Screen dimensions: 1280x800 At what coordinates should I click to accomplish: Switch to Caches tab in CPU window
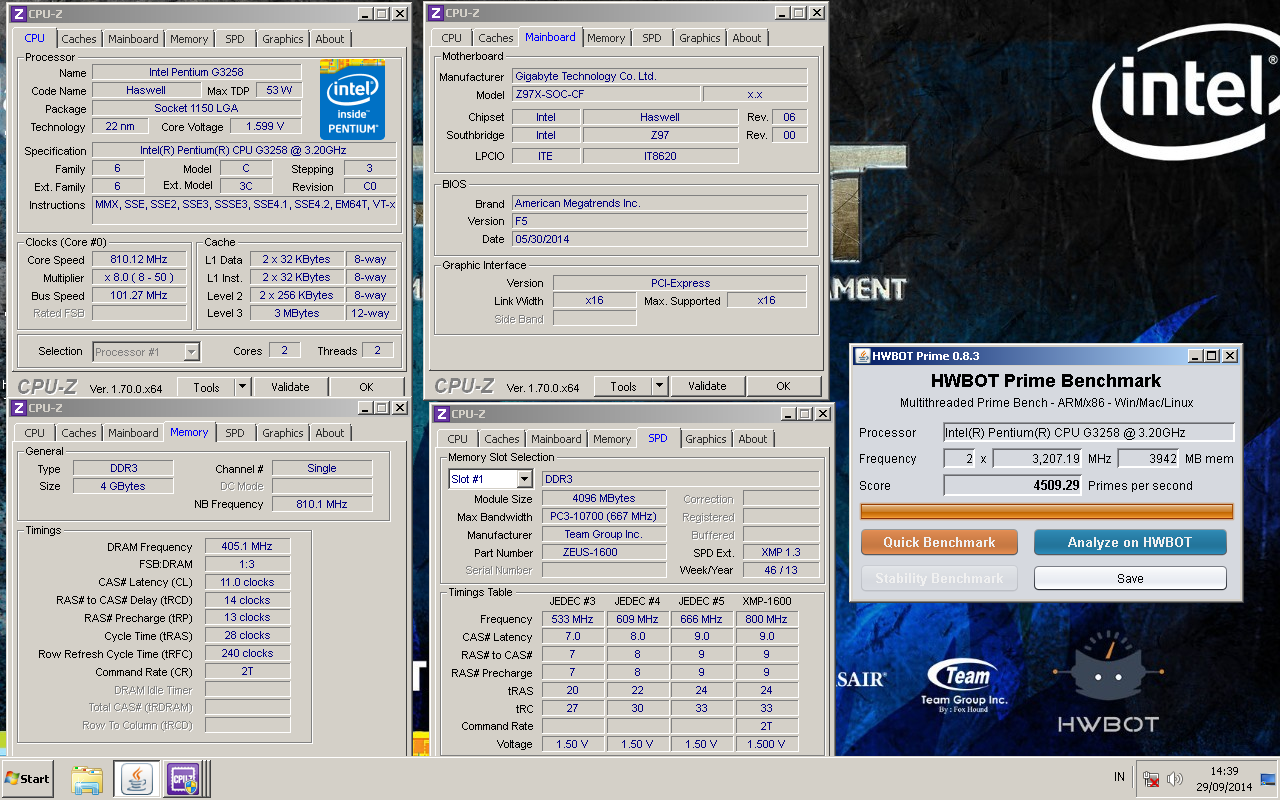click(79, 39)
